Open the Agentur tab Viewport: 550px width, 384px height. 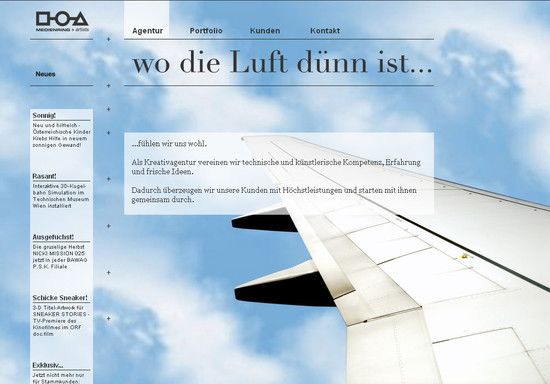tap(147, 31)
